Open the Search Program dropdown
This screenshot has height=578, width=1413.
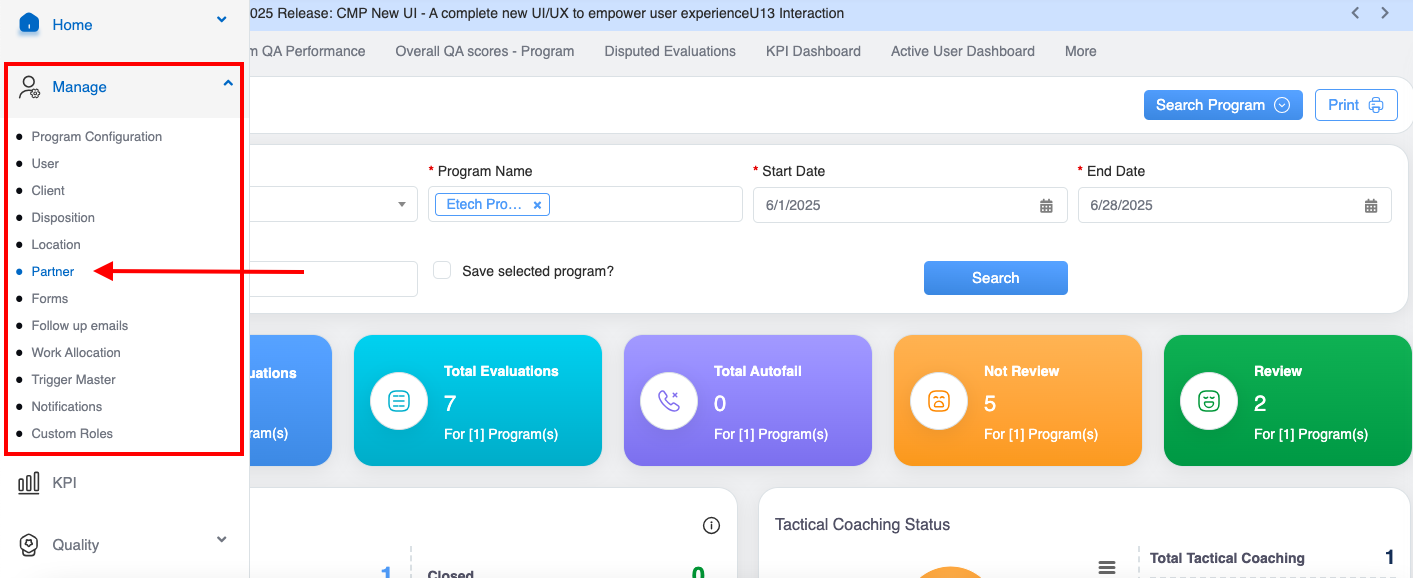(x=1222, y=105)
